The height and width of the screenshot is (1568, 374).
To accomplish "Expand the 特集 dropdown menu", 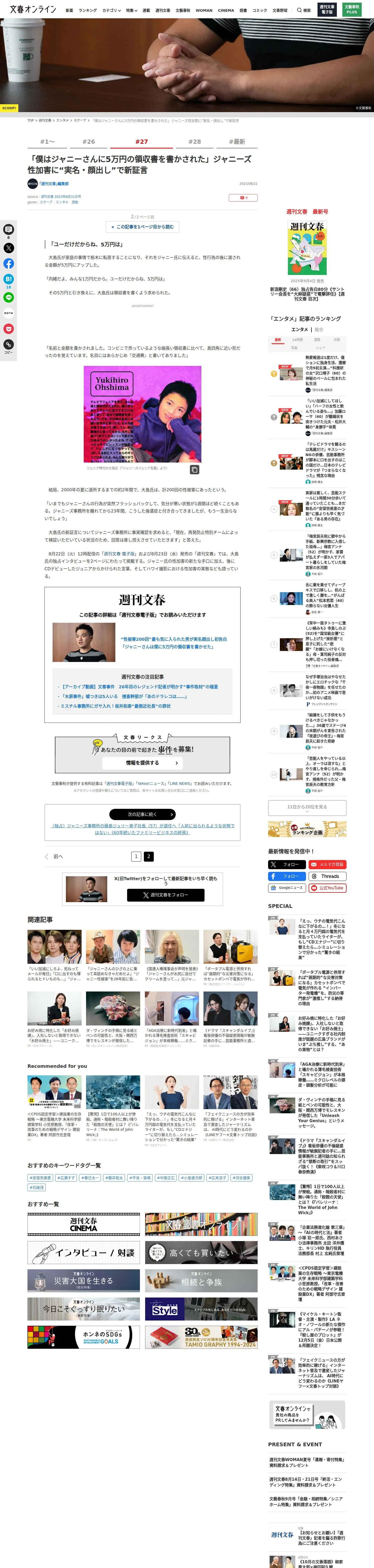I will (132, 10).
